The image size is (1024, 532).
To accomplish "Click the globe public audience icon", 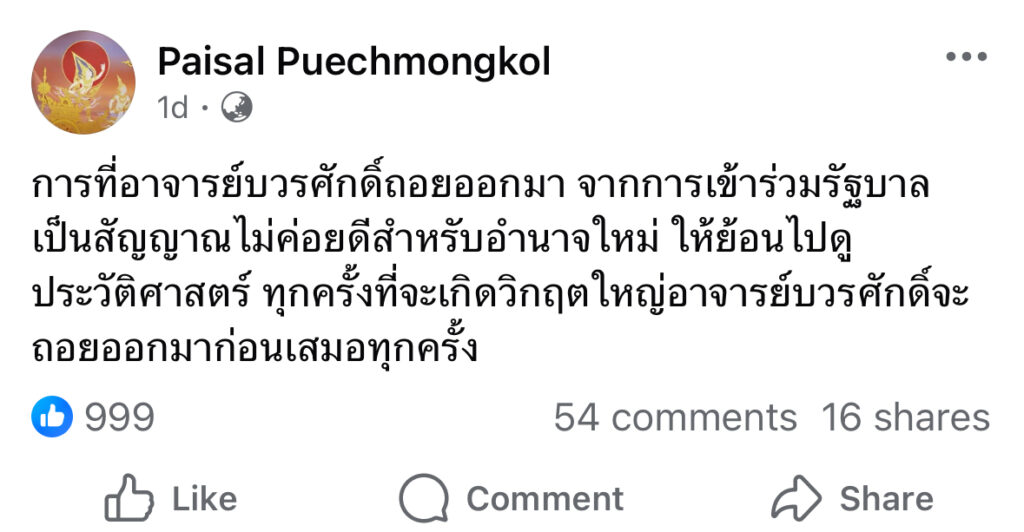I will click(236, 108).
